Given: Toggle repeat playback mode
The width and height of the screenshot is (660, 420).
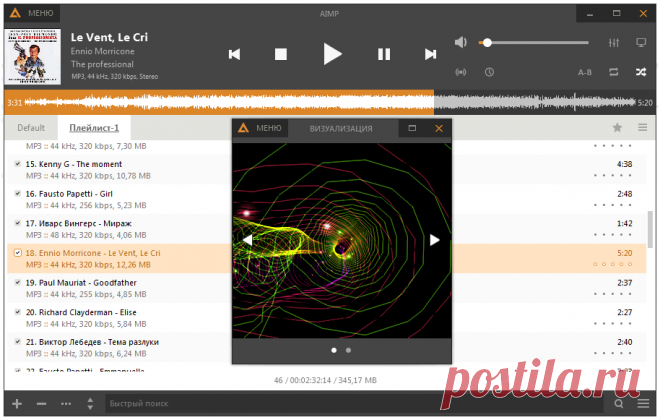Looking at the screenshot, I should (x=614, y=72).
